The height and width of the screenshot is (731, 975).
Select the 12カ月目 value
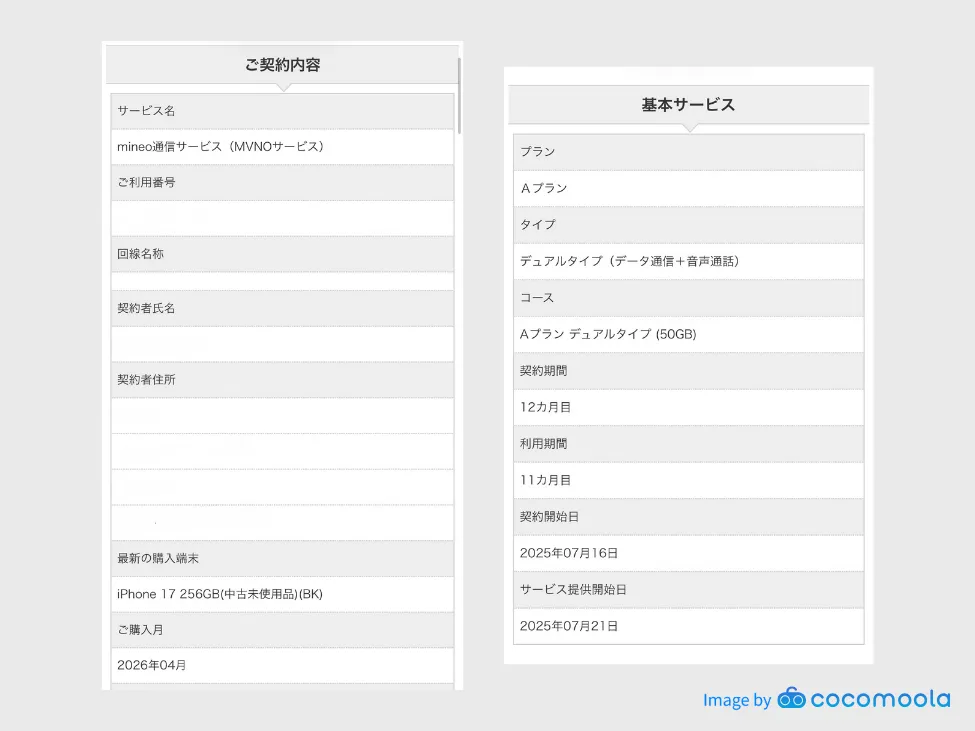[x=545, y=407]
